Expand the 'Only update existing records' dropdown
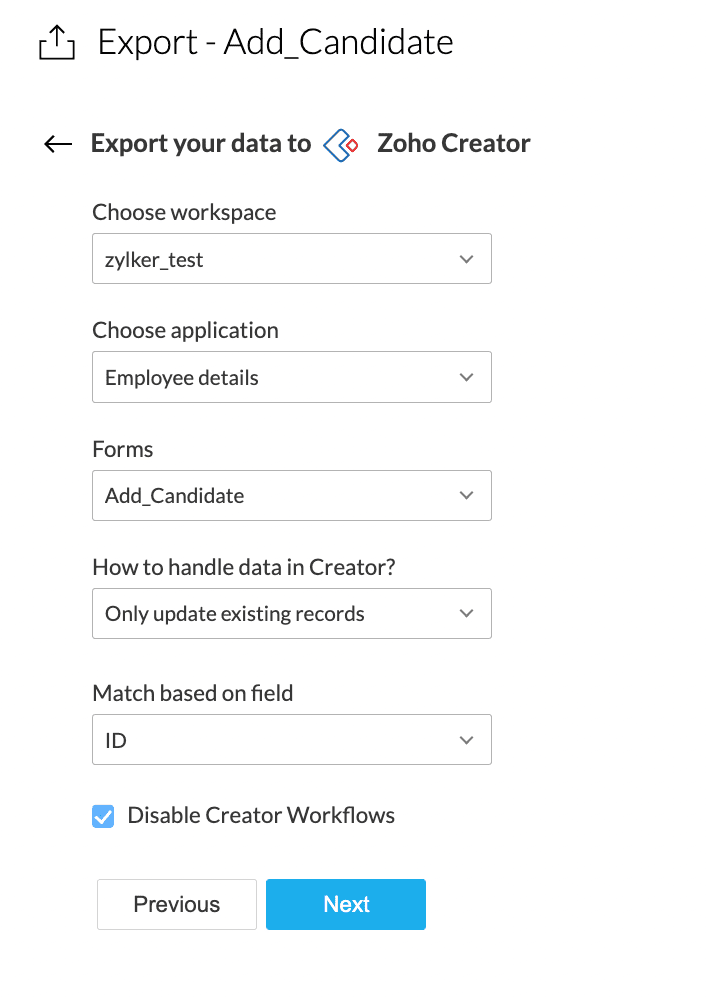The width and height of the screenshot is (708, 1000). (291, 613)
